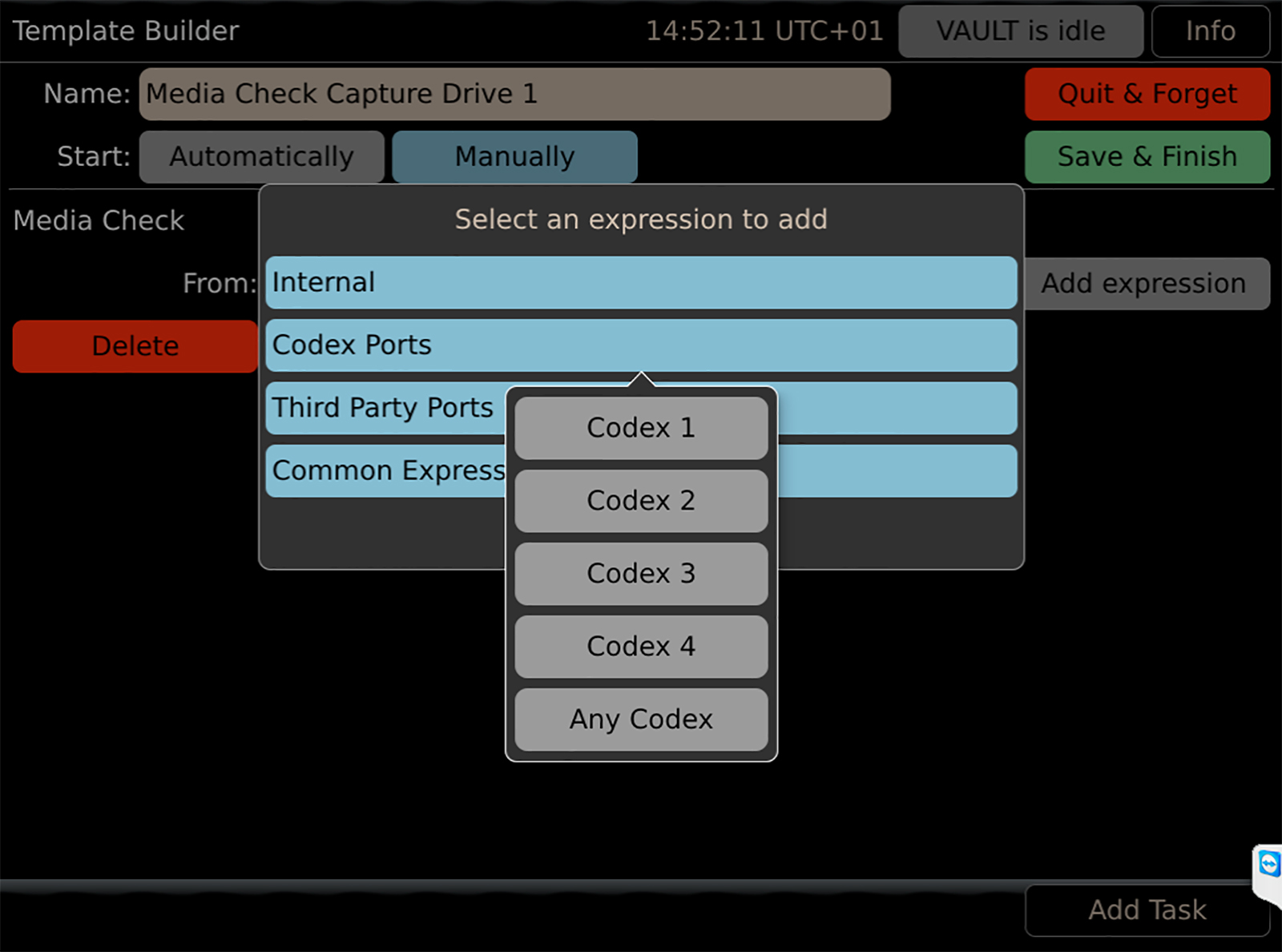Viewport: 1282px width, 952px height.
Task: Open the Info panel
Action: 1211,31
